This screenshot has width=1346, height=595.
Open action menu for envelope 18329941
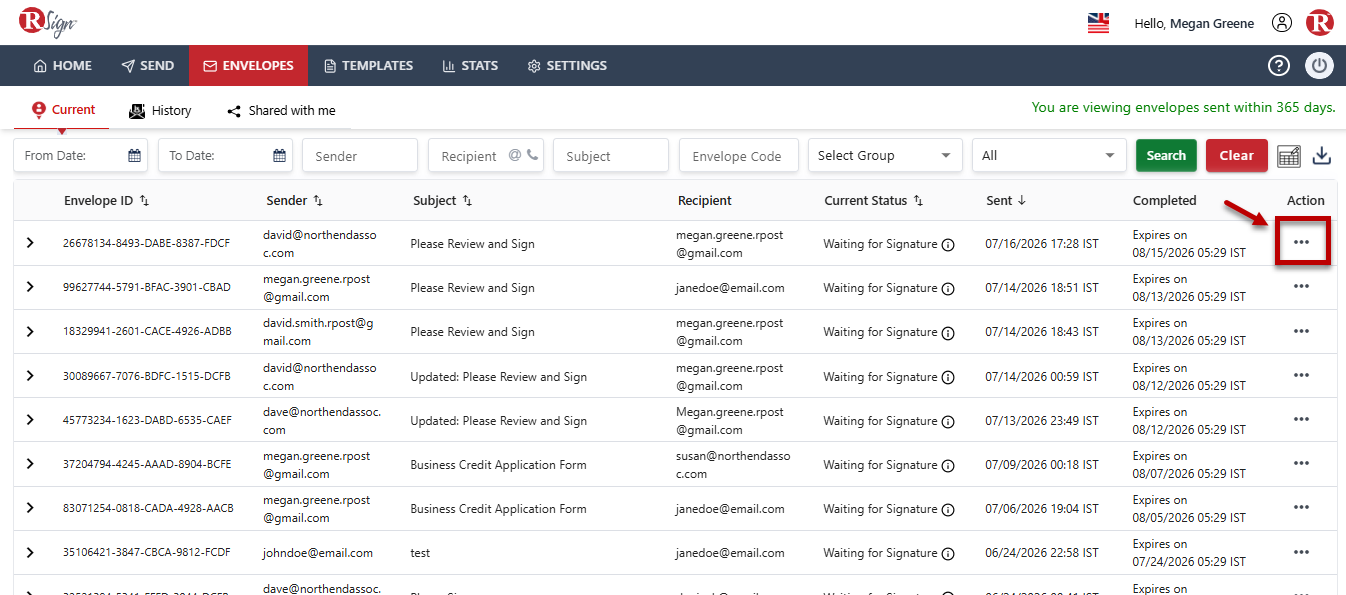(1301, 330)
